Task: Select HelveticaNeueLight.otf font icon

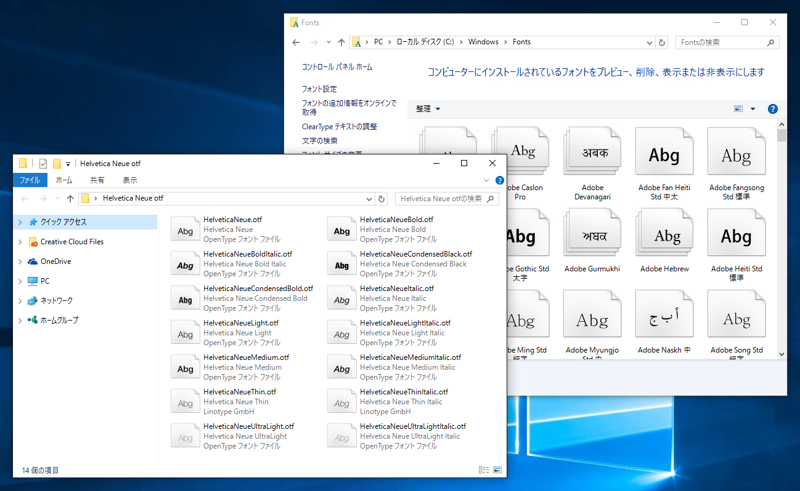Action: click(185, 333)
